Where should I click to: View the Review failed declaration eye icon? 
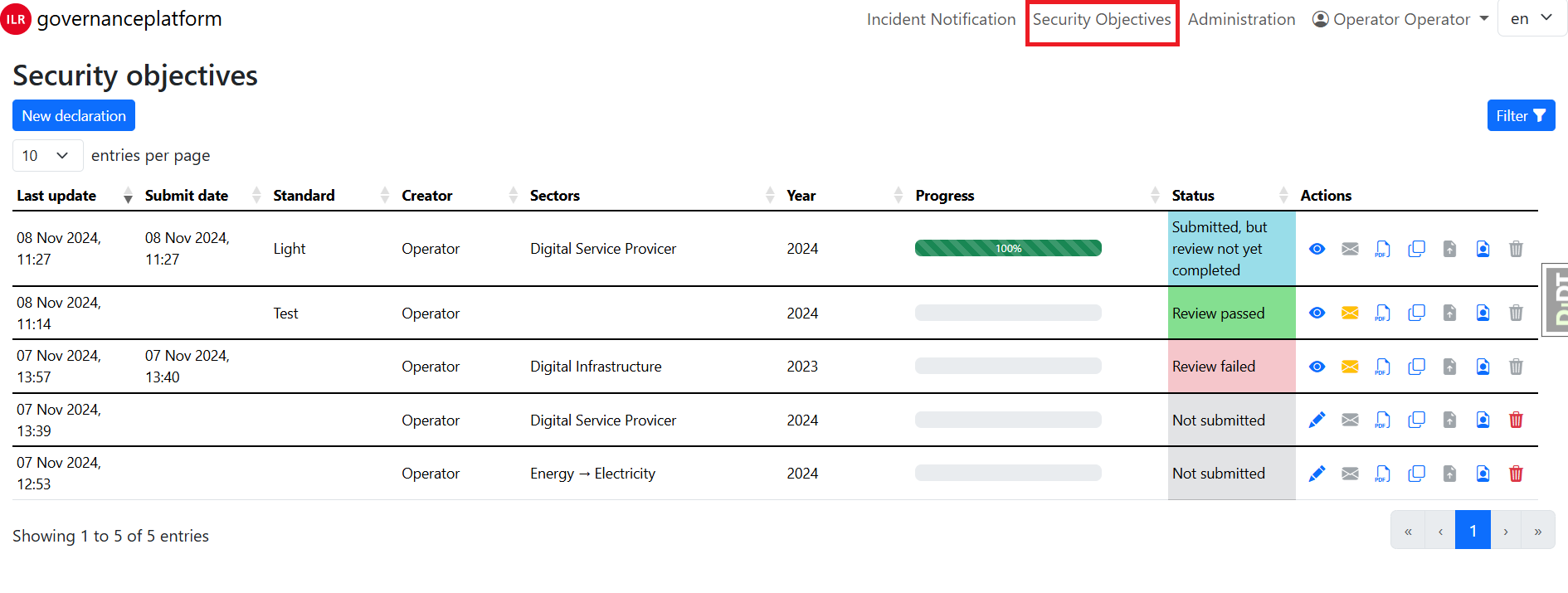1317,367
